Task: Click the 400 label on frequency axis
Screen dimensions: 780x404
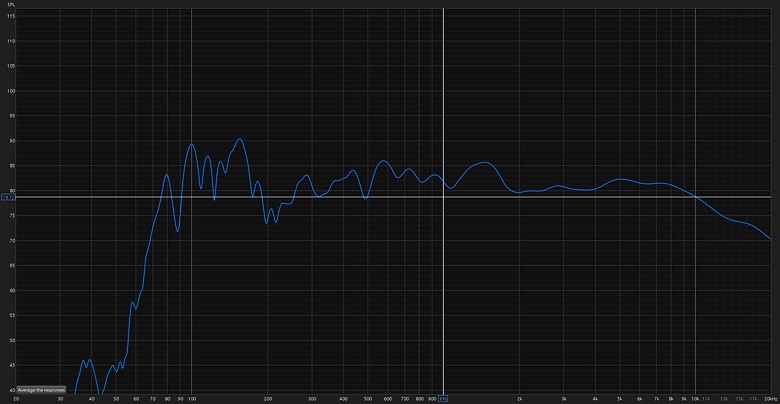Action: coord(344,399)
